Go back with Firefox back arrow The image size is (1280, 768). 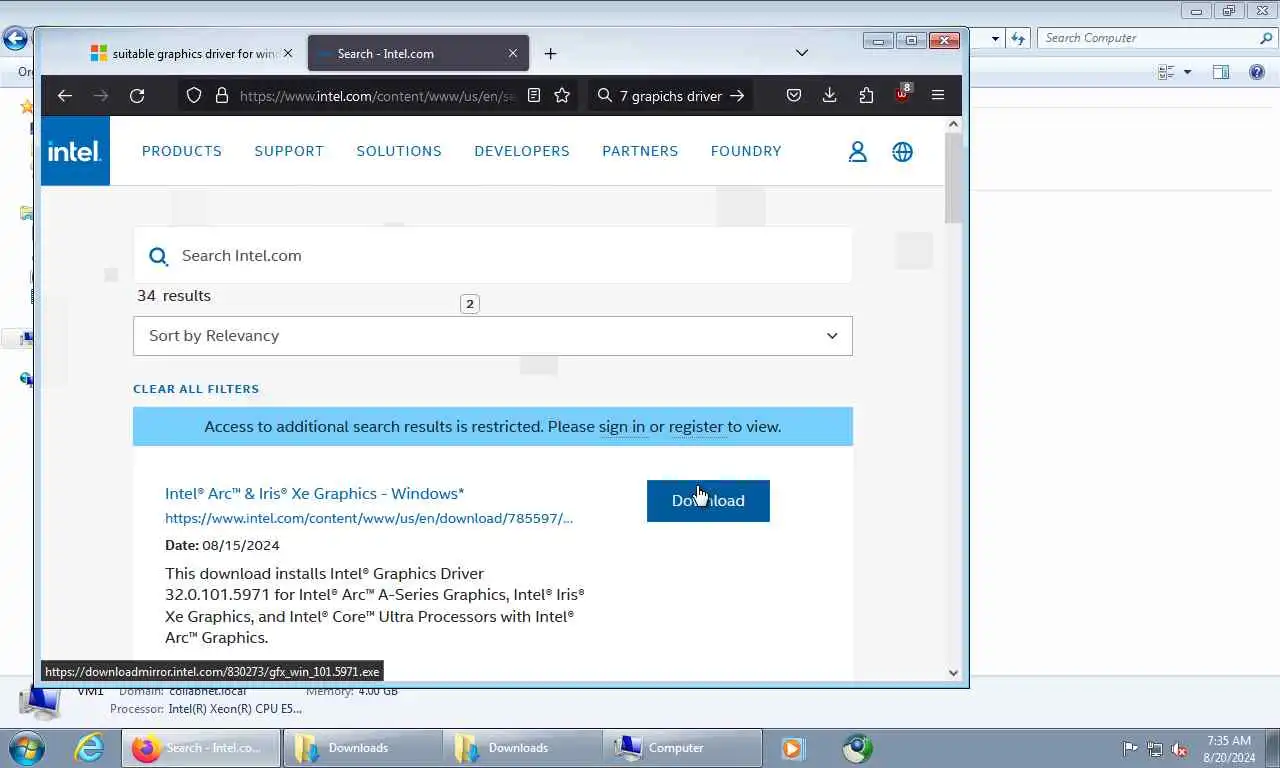(65, 96)
